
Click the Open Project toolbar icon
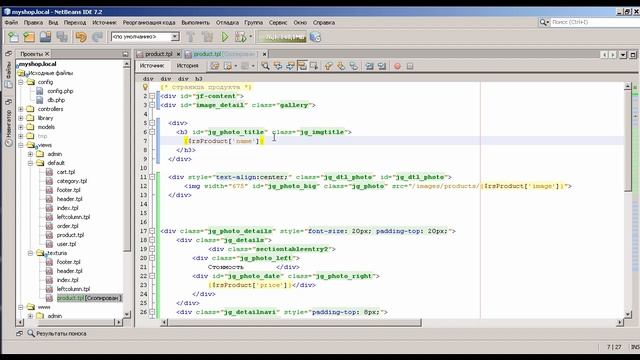(45, 37)
